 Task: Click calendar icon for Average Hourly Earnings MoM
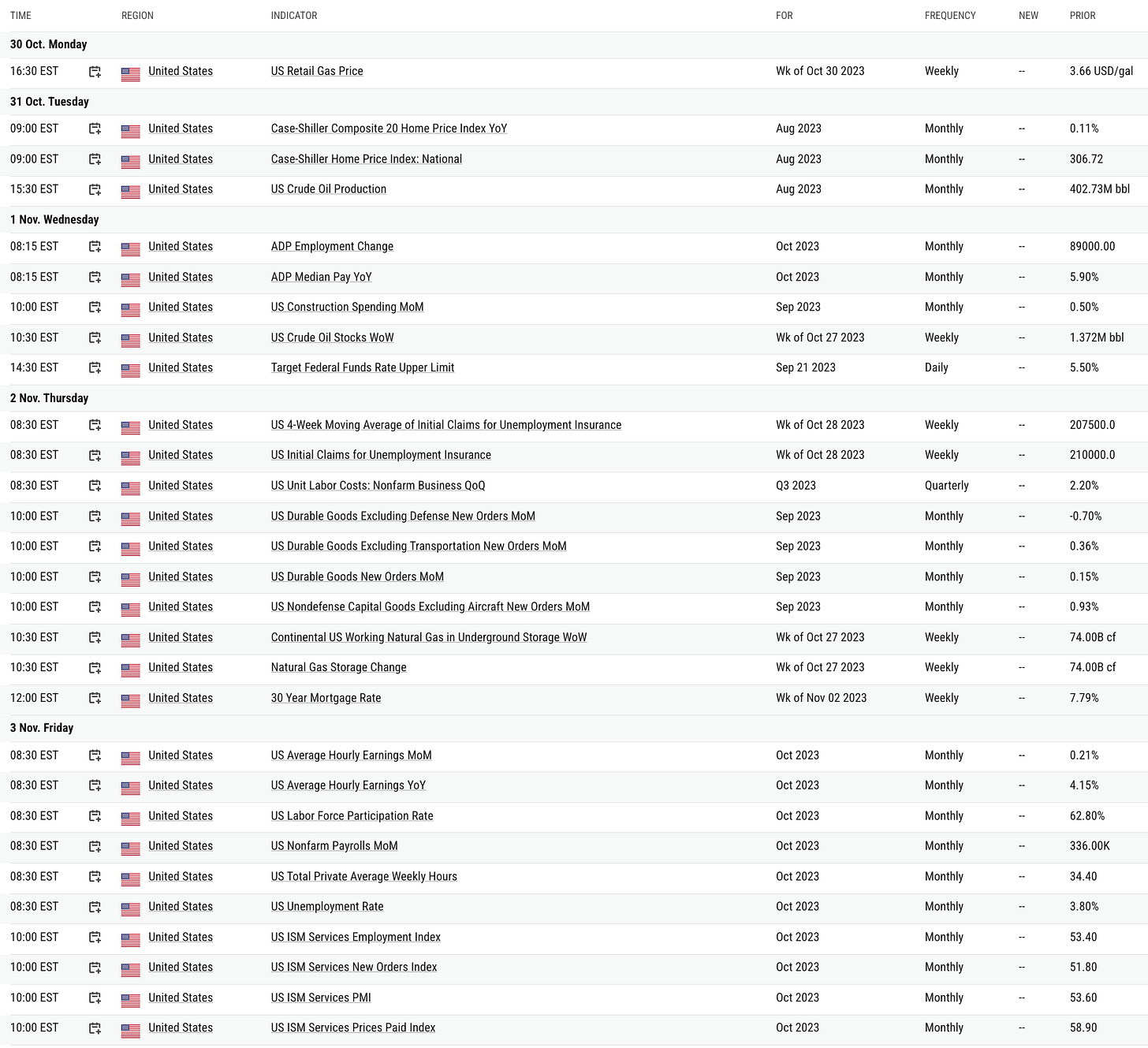coord(95,755)
